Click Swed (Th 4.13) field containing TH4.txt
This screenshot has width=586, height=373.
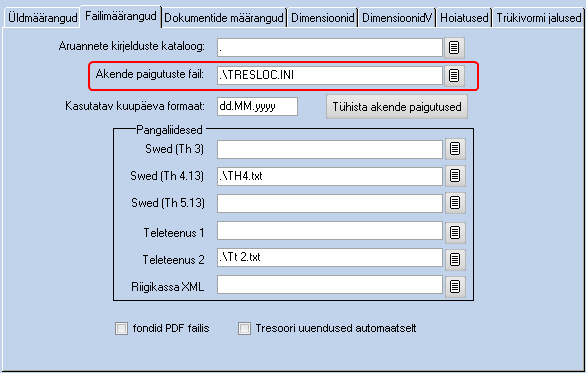[330, 176]
